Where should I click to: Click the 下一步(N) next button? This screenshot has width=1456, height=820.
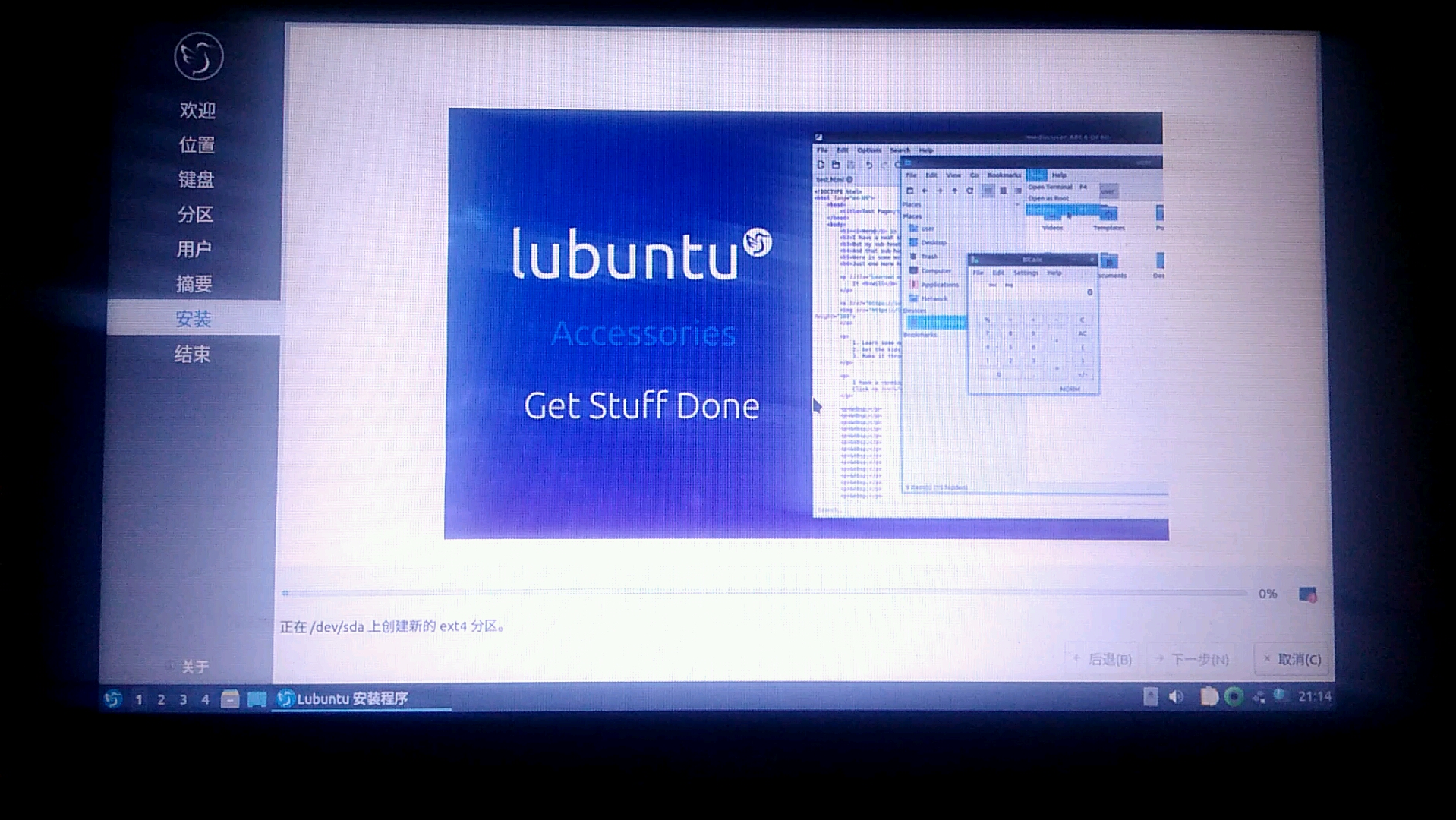click(1192, 659)
